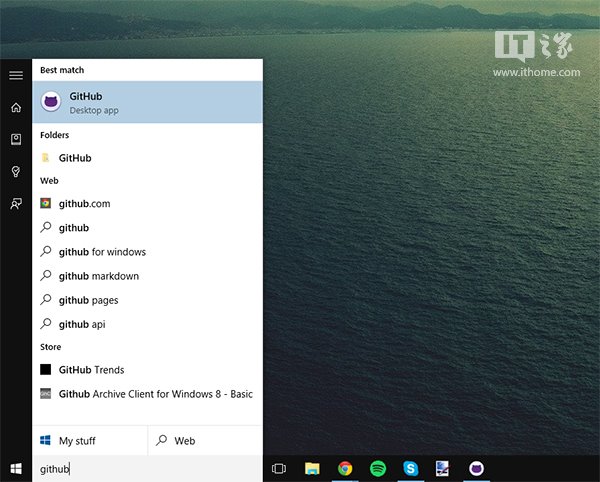Switch to Web search filter
600x482 pixels.
pyautogui.click(x=205, y=441)
